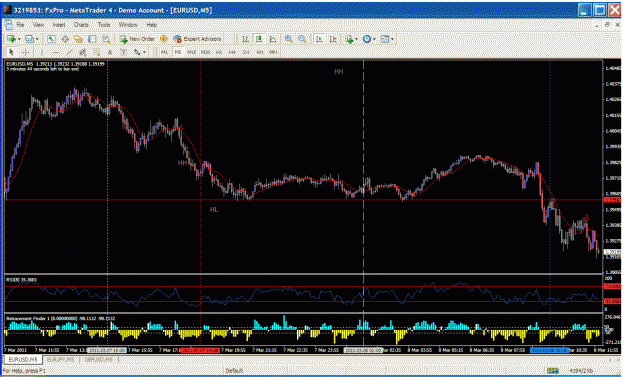Set timeframe to M1
The height and width of the screenshot is (377, 625).
[164, 52]
